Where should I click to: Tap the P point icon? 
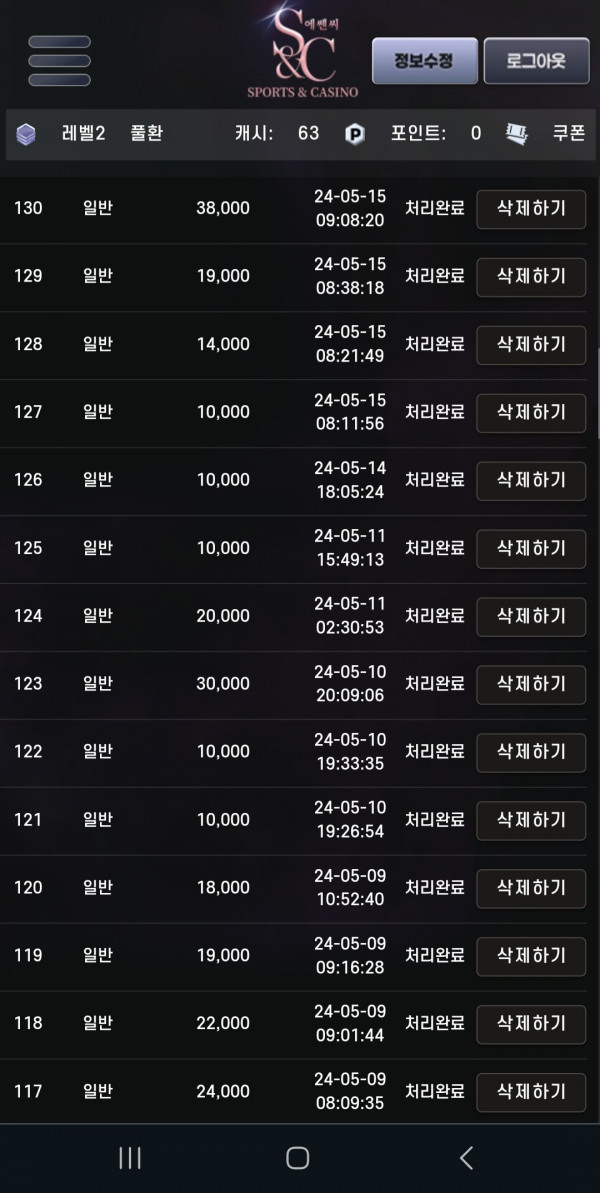(354, 135)
